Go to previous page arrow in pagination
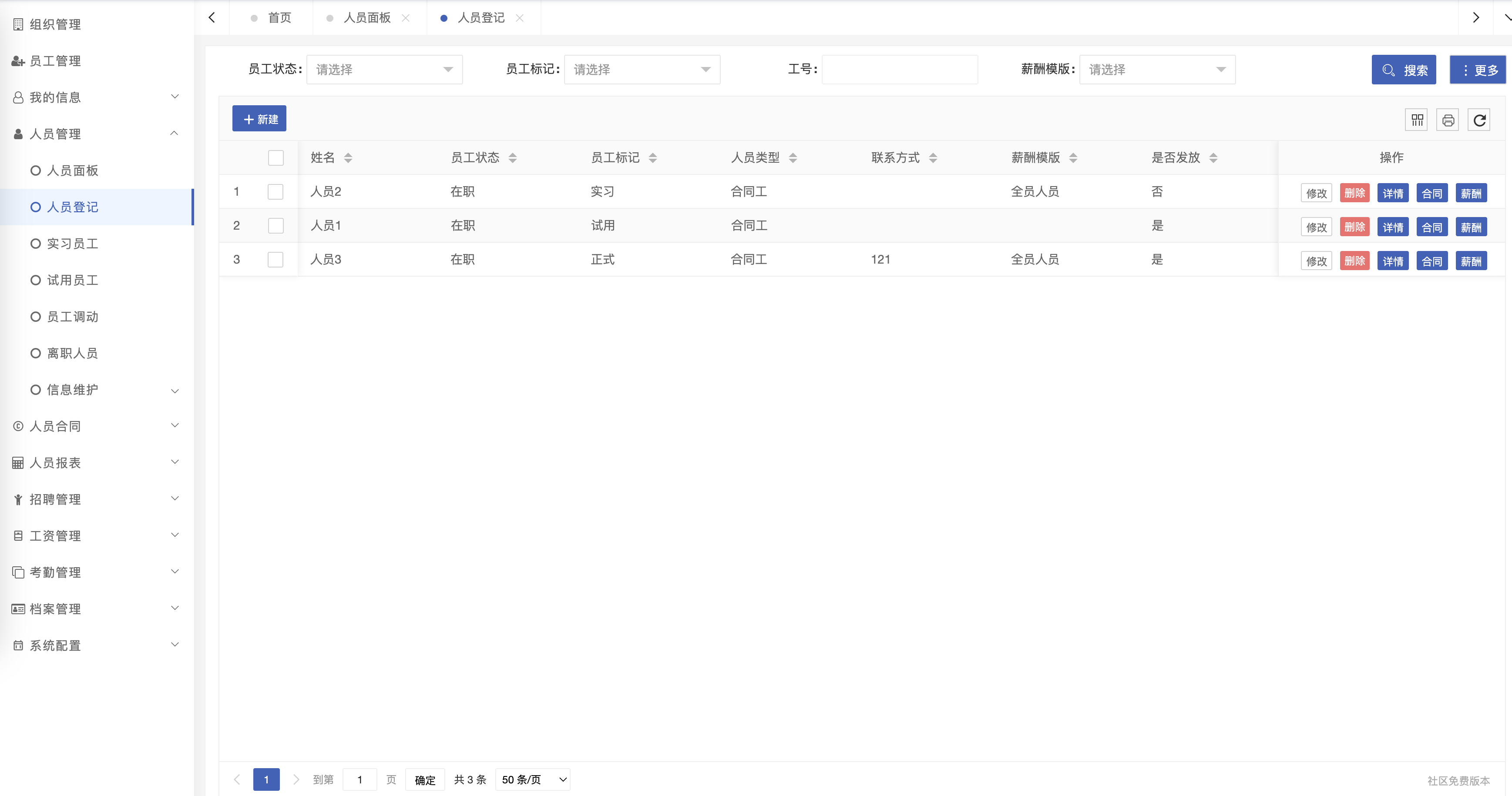The image size is (1512, 796). pyautogui.click(x=237, y=779)
